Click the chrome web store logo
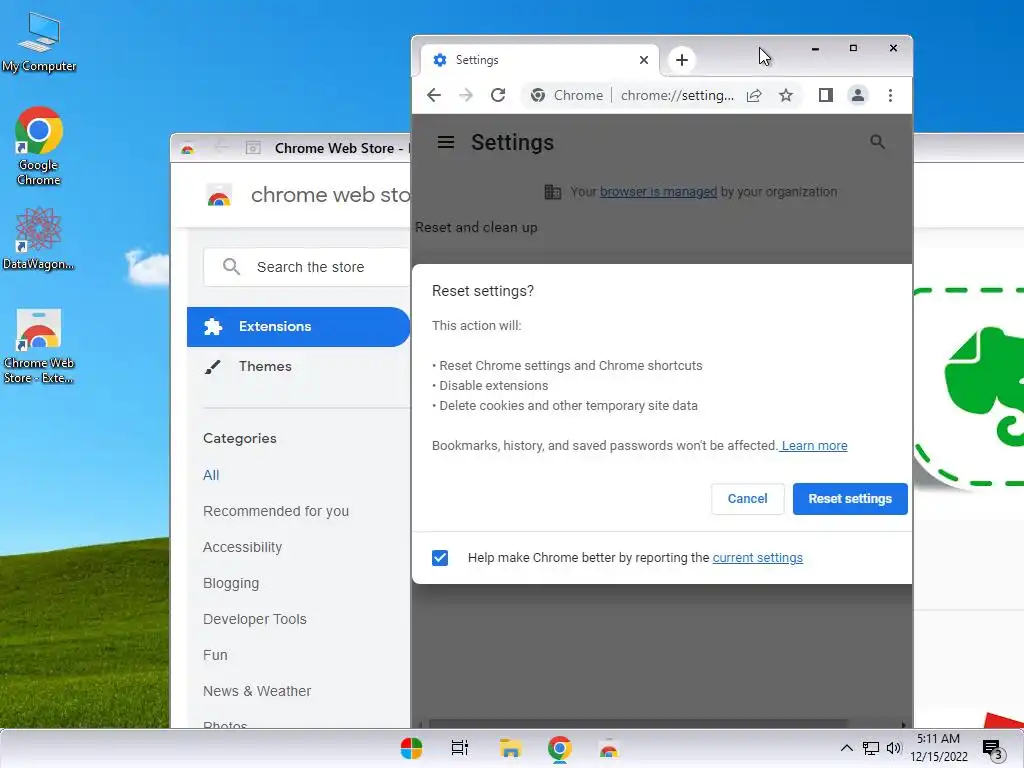This screenshot has height=768, width=1024. [x=219, y=195]
